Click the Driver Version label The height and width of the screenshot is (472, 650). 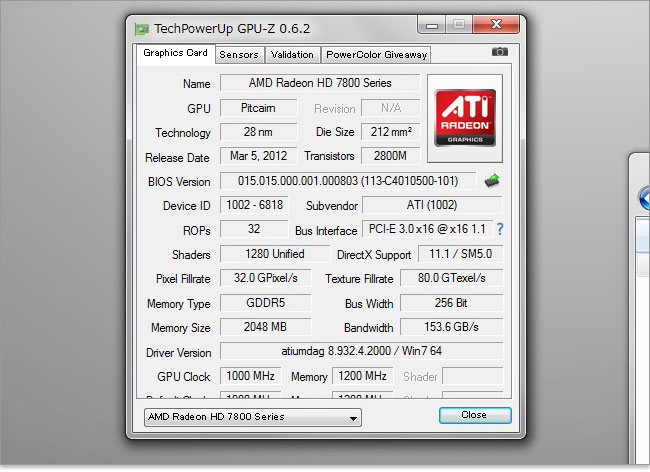(x=179, y=352)
